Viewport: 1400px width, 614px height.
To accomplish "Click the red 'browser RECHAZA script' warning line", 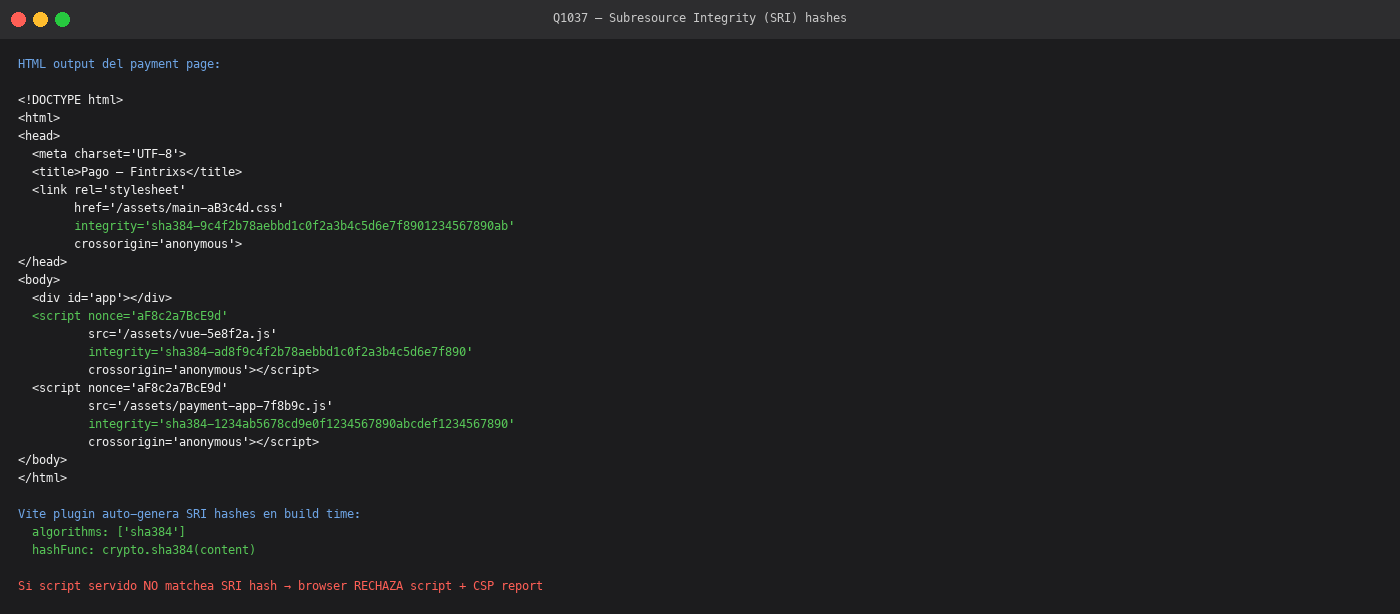I will [x=280, y=586].
